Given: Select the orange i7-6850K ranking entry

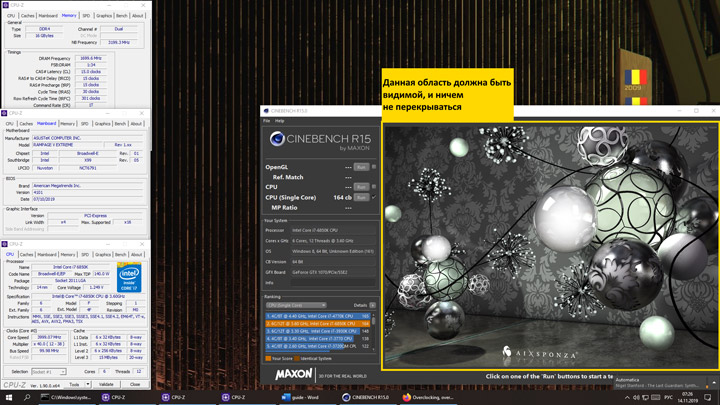Looking at the screenshot, I should (318, 323).
